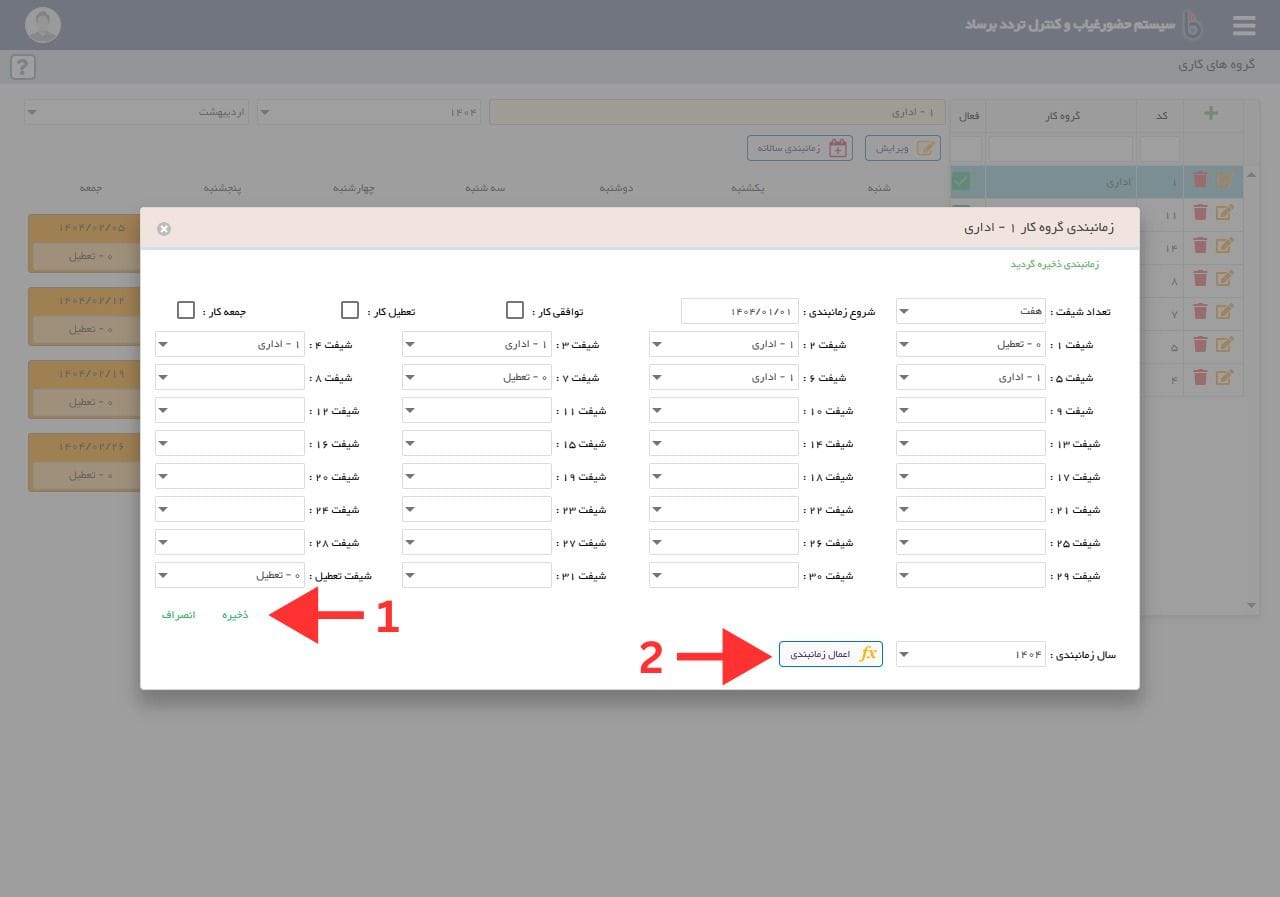
Task: Click the ذخیره save link
Action: [235, 615]
